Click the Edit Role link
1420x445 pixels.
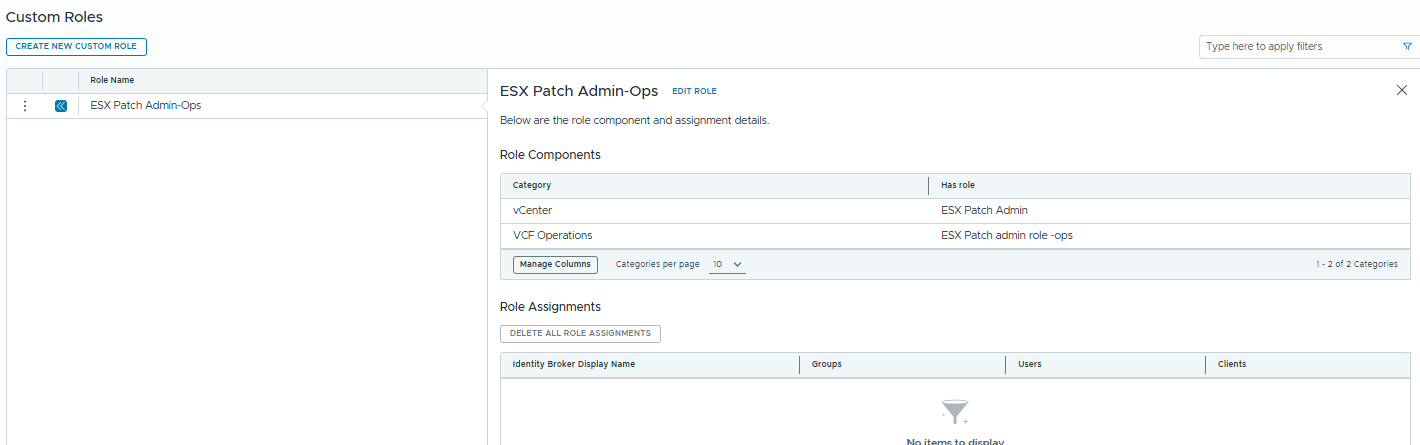(x=694, y=91)
